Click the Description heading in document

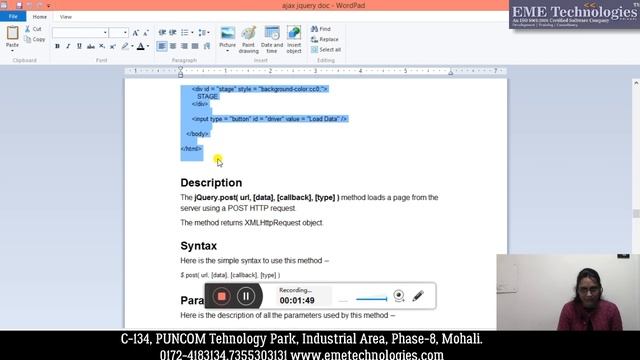[211, 183]
